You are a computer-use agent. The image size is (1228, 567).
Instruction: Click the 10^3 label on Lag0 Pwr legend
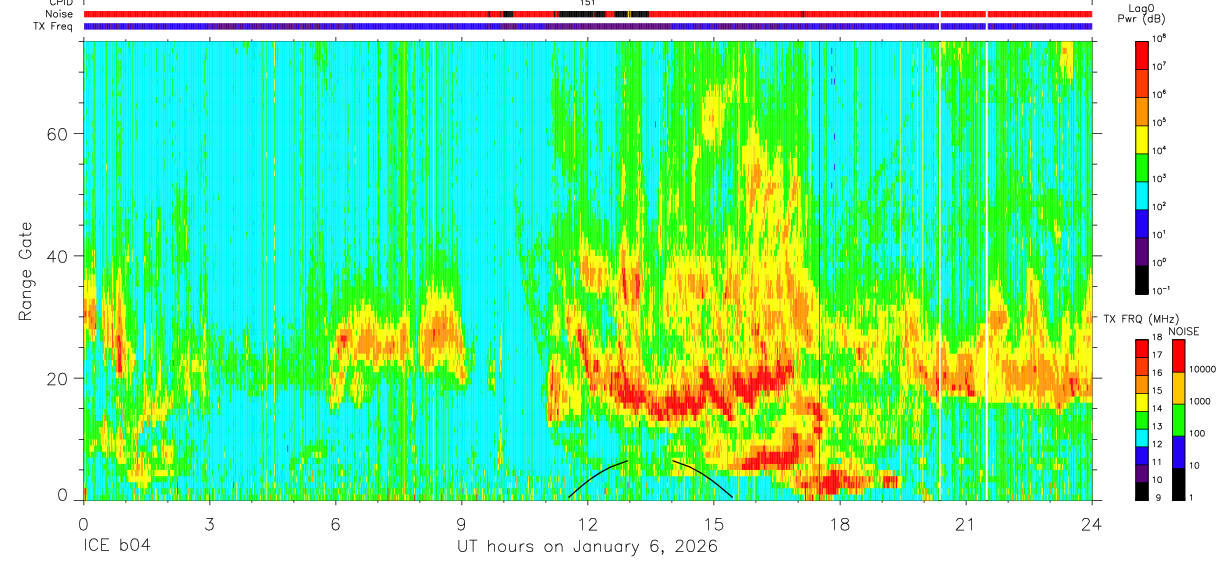coord(1159,179)
